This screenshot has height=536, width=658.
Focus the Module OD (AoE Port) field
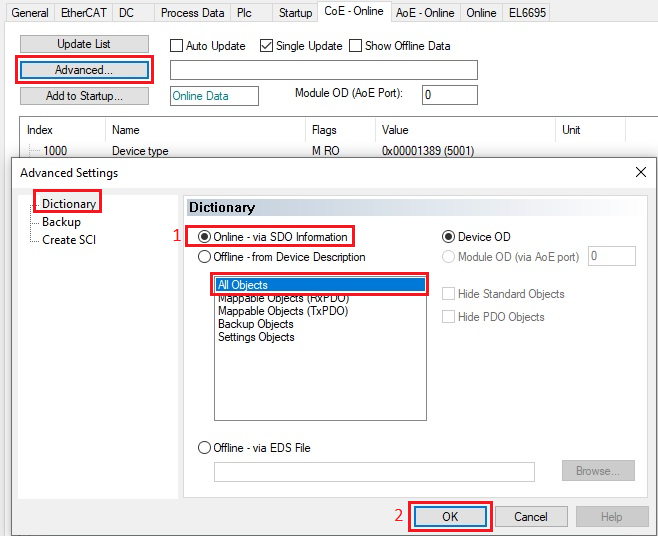point(449,95)
